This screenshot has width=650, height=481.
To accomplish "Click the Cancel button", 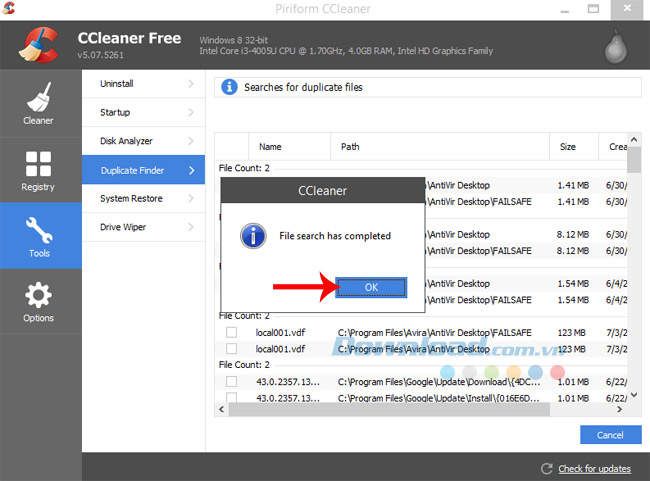I will (x=611, y=435).
